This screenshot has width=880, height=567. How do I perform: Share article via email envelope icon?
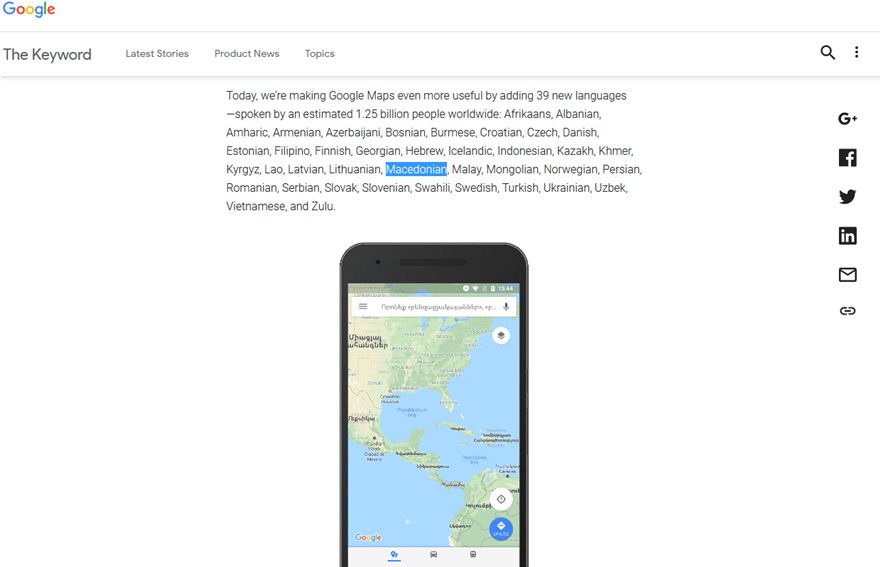[x=847, y=275]
